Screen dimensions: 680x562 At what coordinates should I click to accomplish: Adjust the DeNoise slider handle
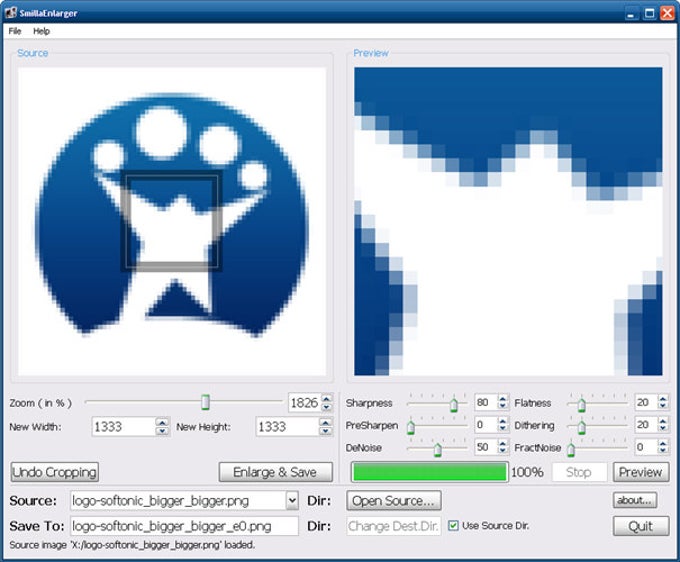[x=438, y=450]
